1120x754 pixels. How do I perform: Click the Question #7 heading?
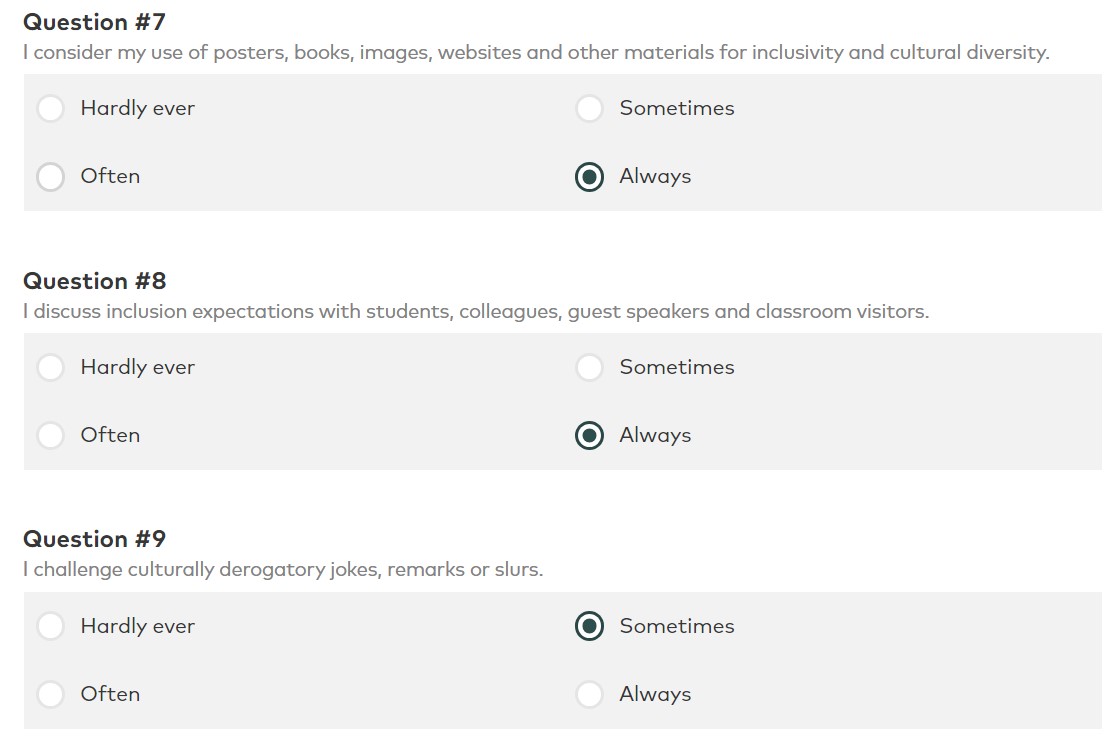point(94,22)
